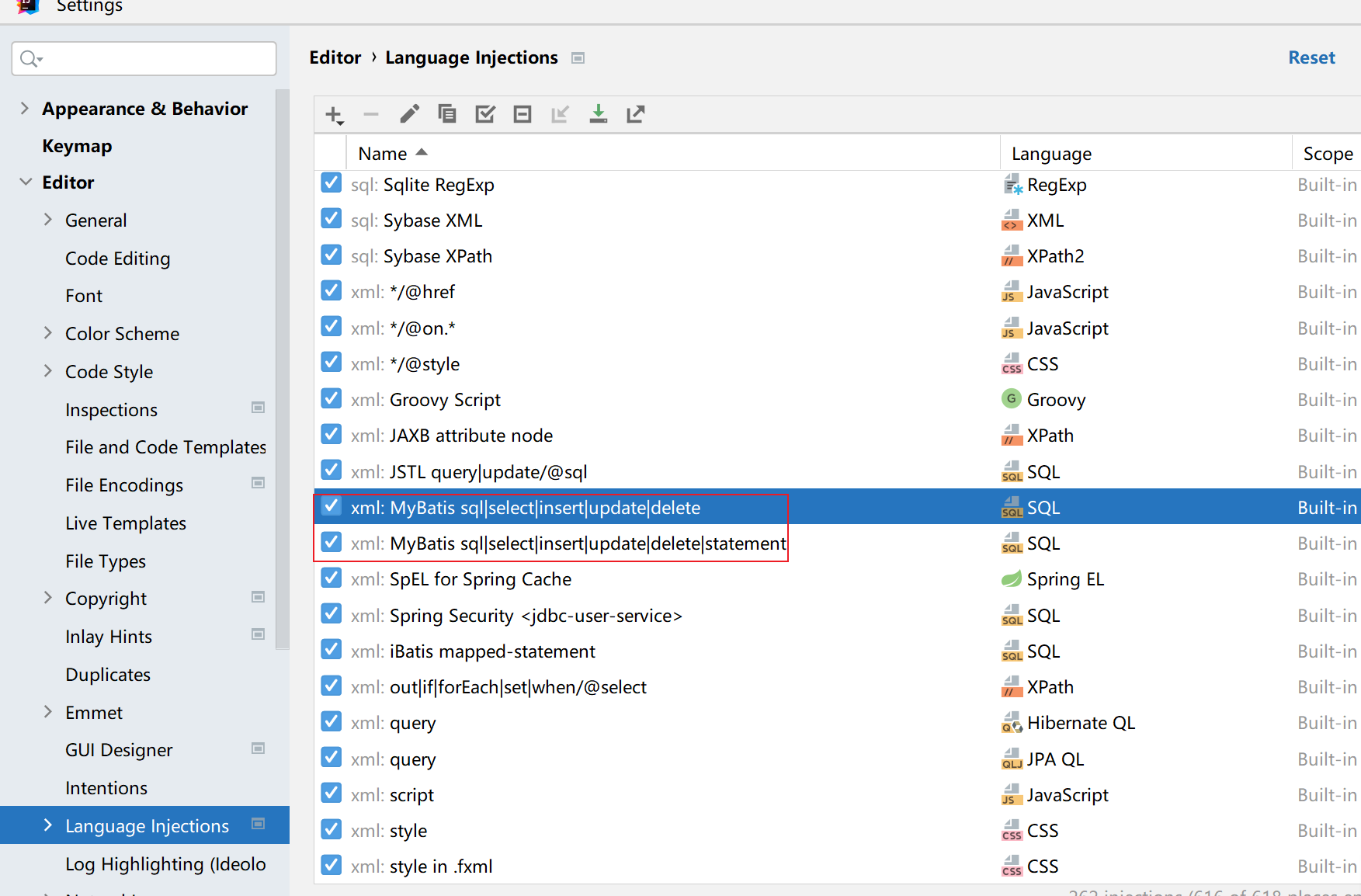This screenshot has width=1361, height=896.
Task: Click the Groovy language icon
Action: pyautogui.click(x=1012, y=399)
